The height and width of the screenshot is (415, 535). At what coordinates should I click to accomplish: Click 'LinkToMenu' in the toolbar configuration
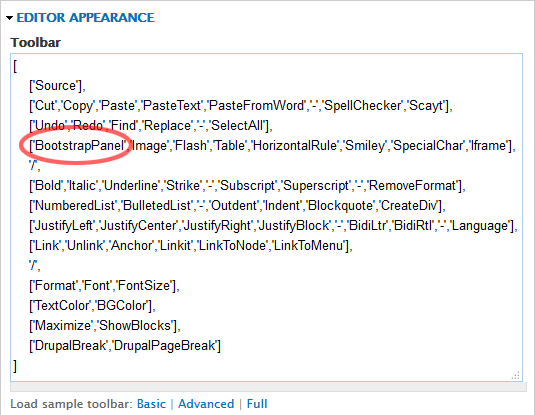point(308,246)
